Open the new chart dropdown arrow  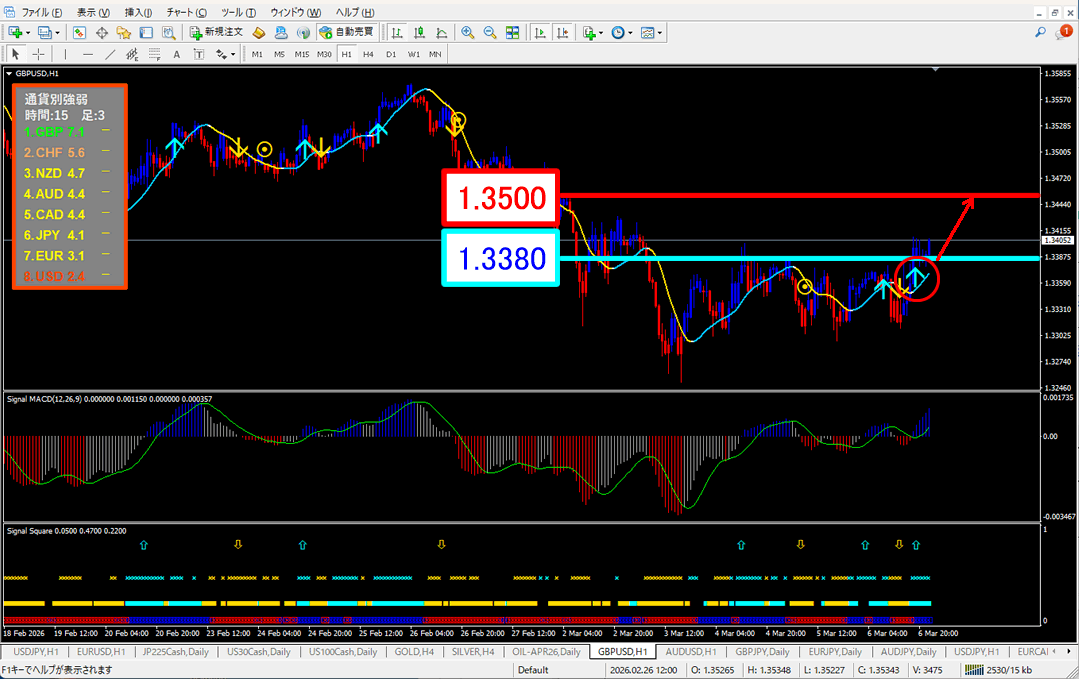[x=28, y=32]
